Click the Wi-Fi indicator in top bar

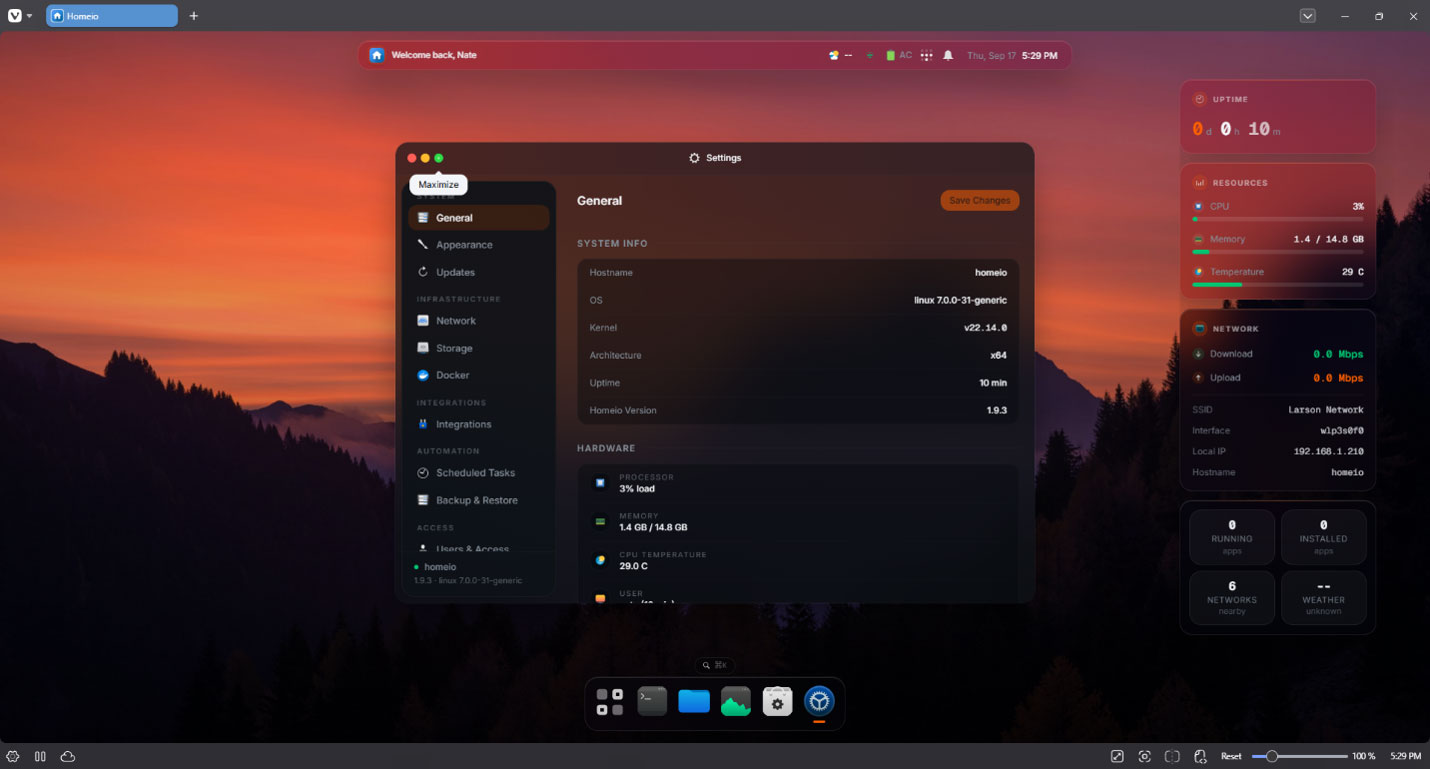click(869, 56)
